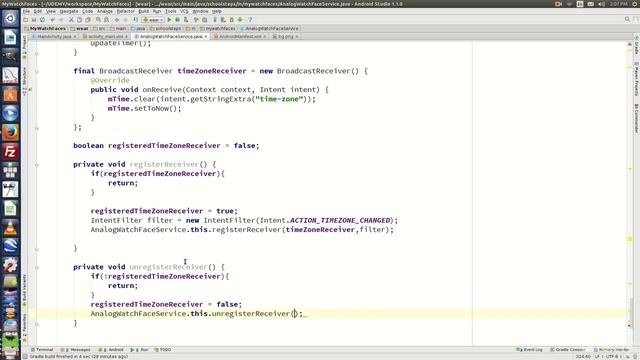Open the Gradle Console panel
The image size is (640, 360).
(x=568, y=350)
